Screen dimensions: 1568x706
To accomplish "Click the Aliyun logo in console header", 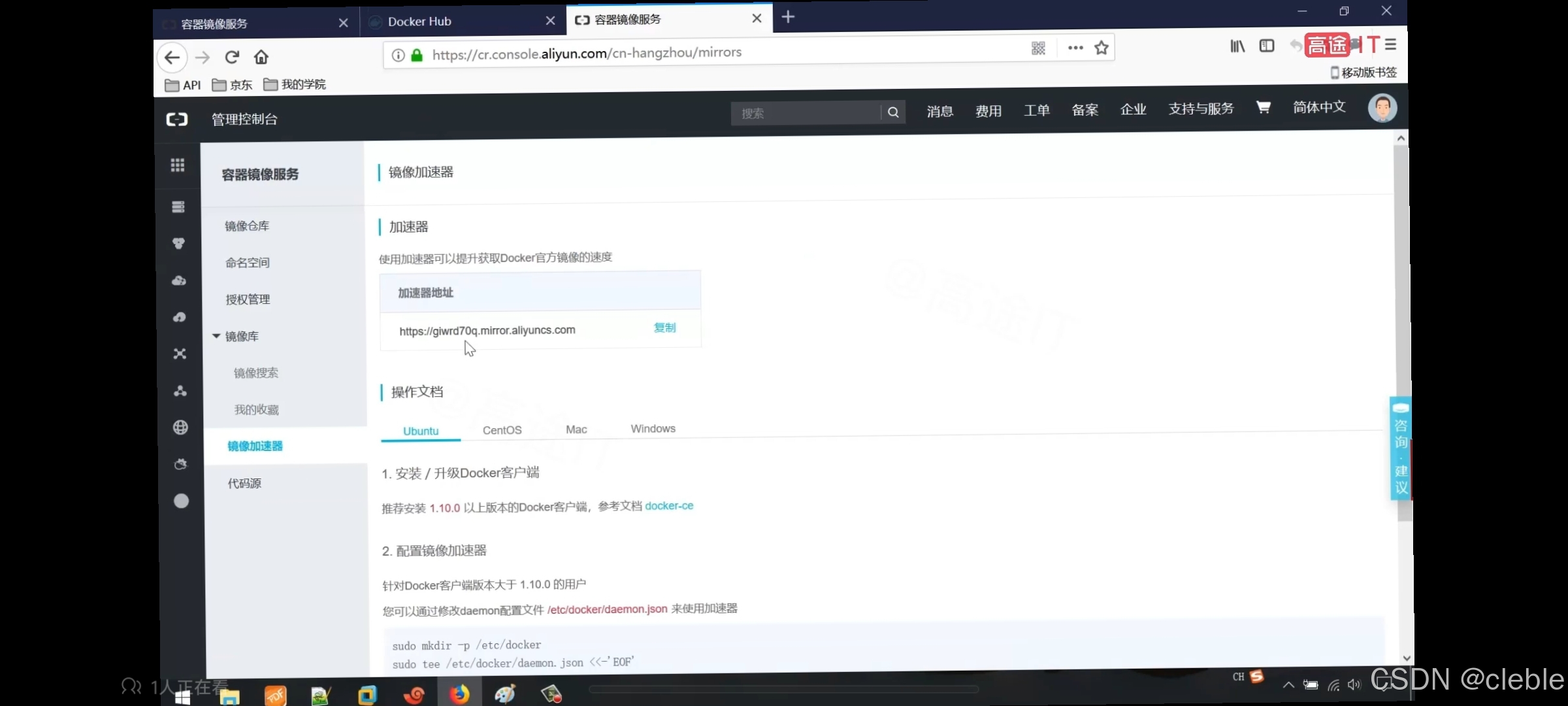I will tap(176, 119).
